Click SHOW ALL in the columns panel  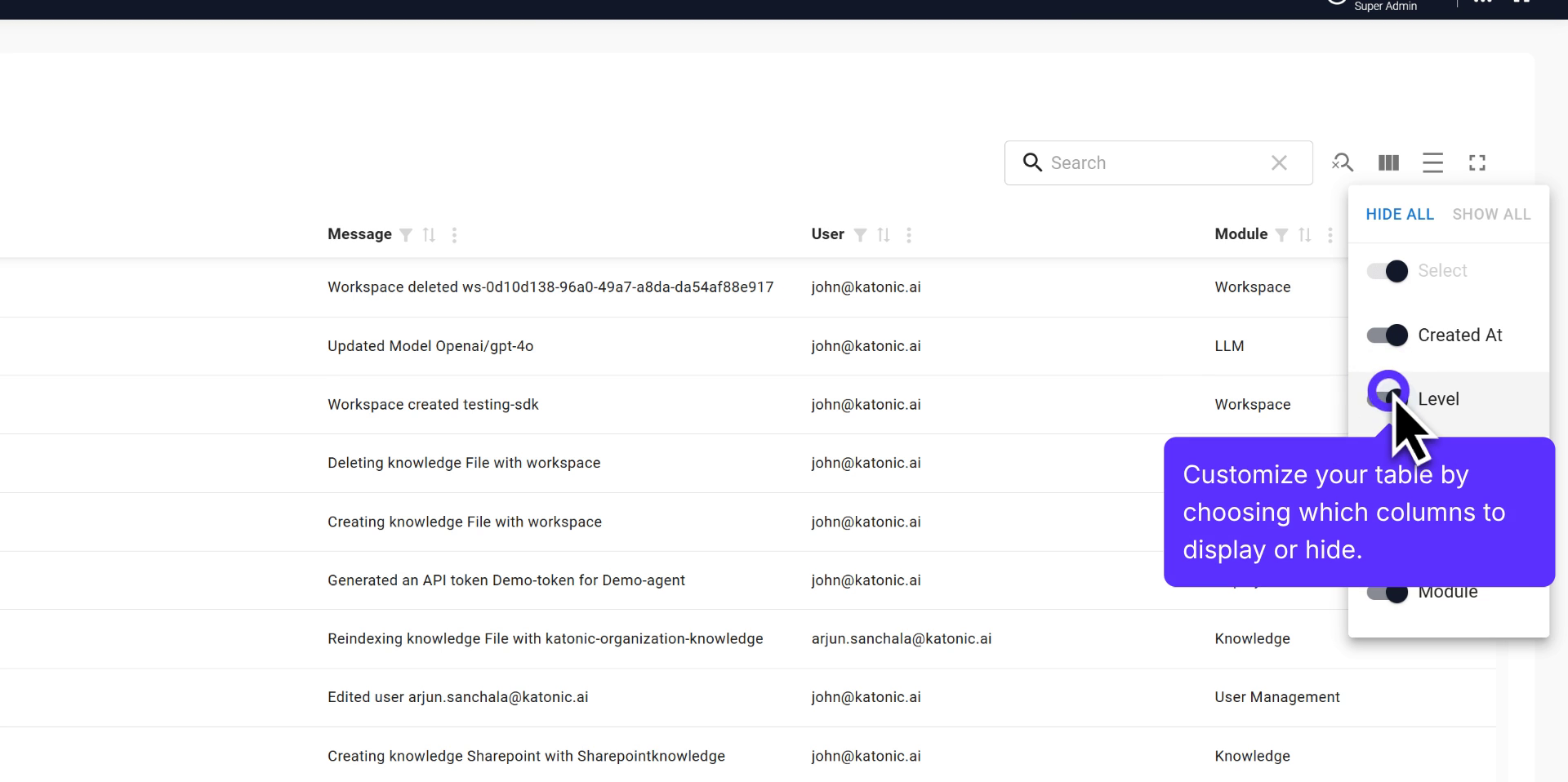point(1491,214)
